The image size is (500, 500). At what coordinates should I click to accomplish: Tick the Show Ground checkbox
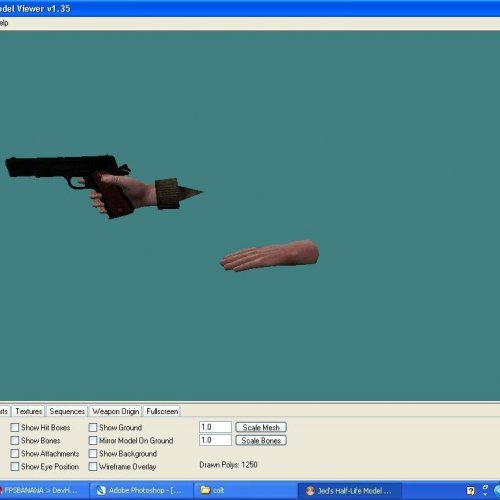click(93, 427)
